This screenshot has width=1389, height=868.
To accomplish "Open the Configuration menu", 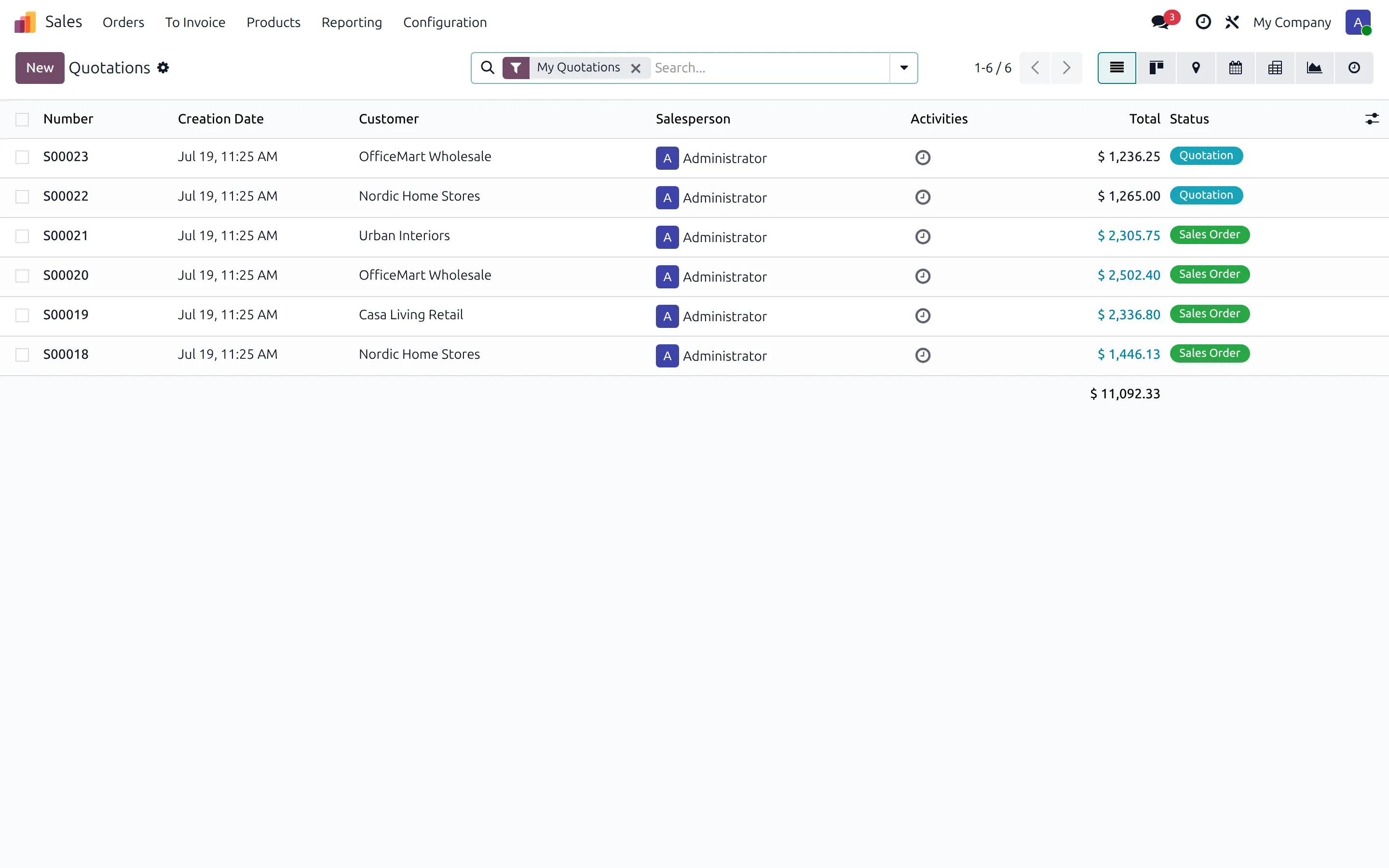I will coord(445,22).
